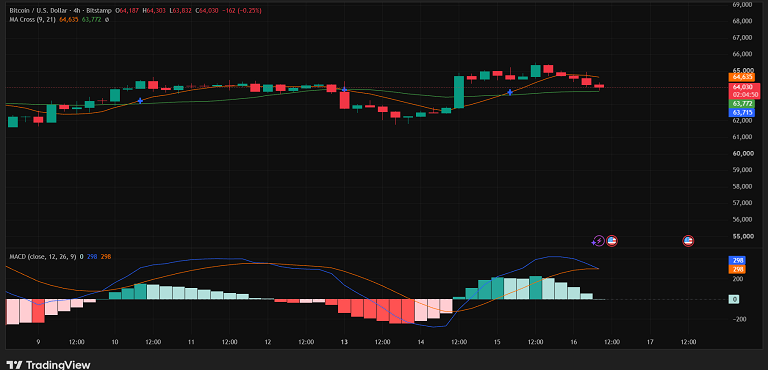
Task: Select MA cross marker on the 15th
Action: [x=510, y=92]
